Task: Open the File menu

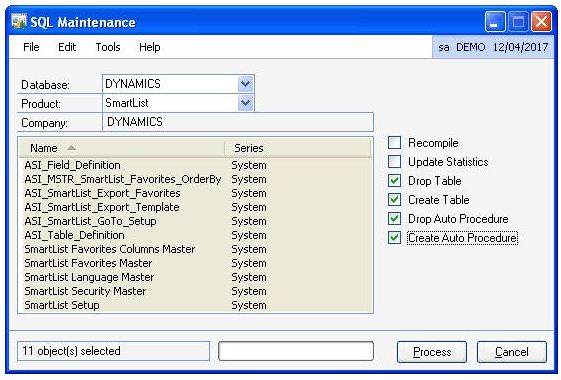Action: coord(31,47)
